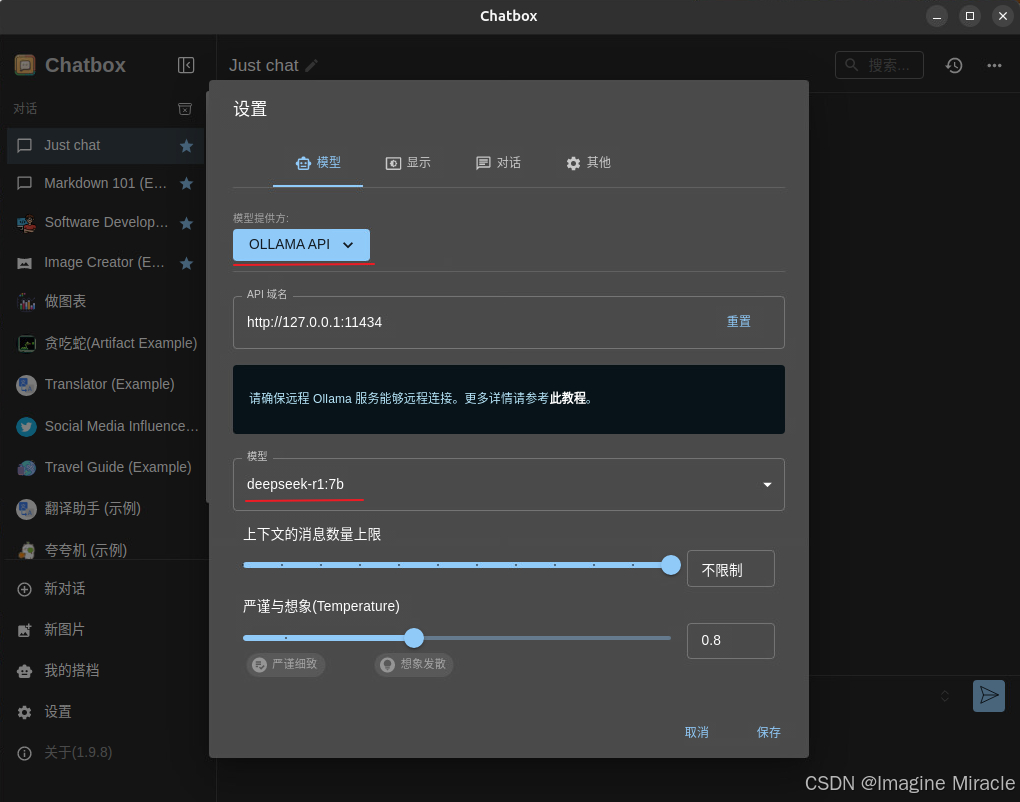Switch to the 对话 settings tab
Screen dimensions: 1020x802
pyautogui.click(x=498, y=162)
